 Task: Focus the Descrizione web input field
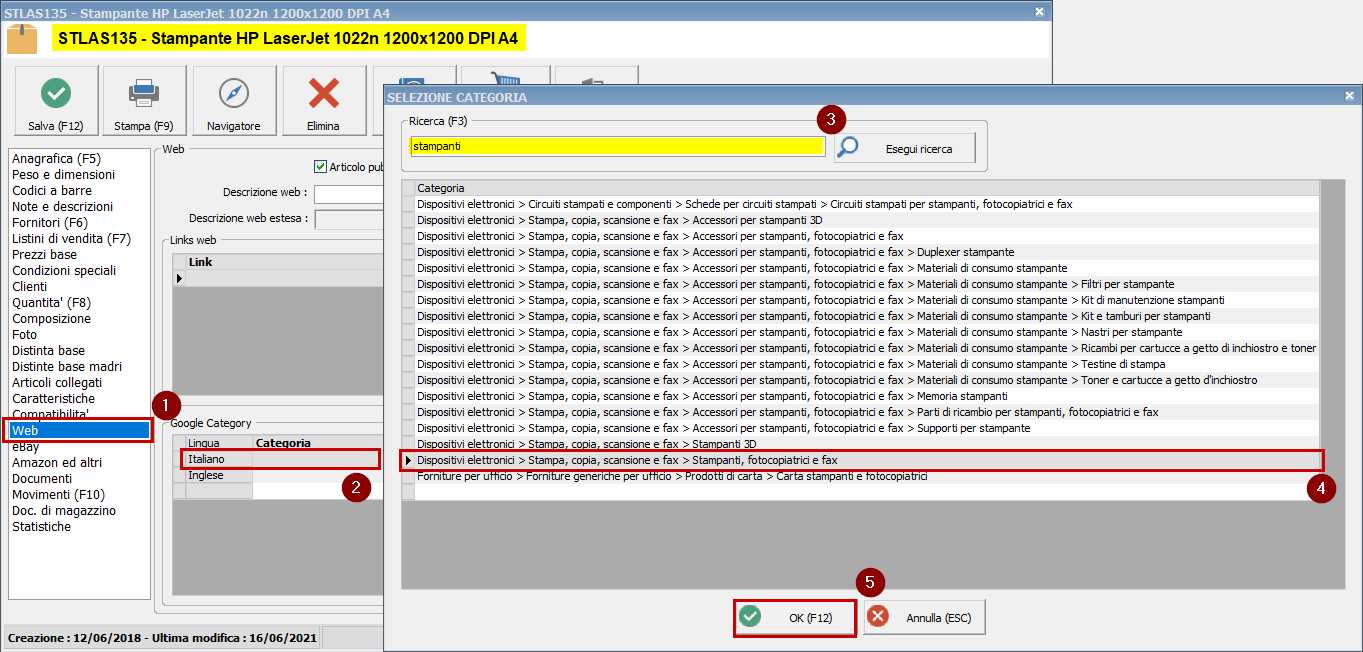[349, 193]
